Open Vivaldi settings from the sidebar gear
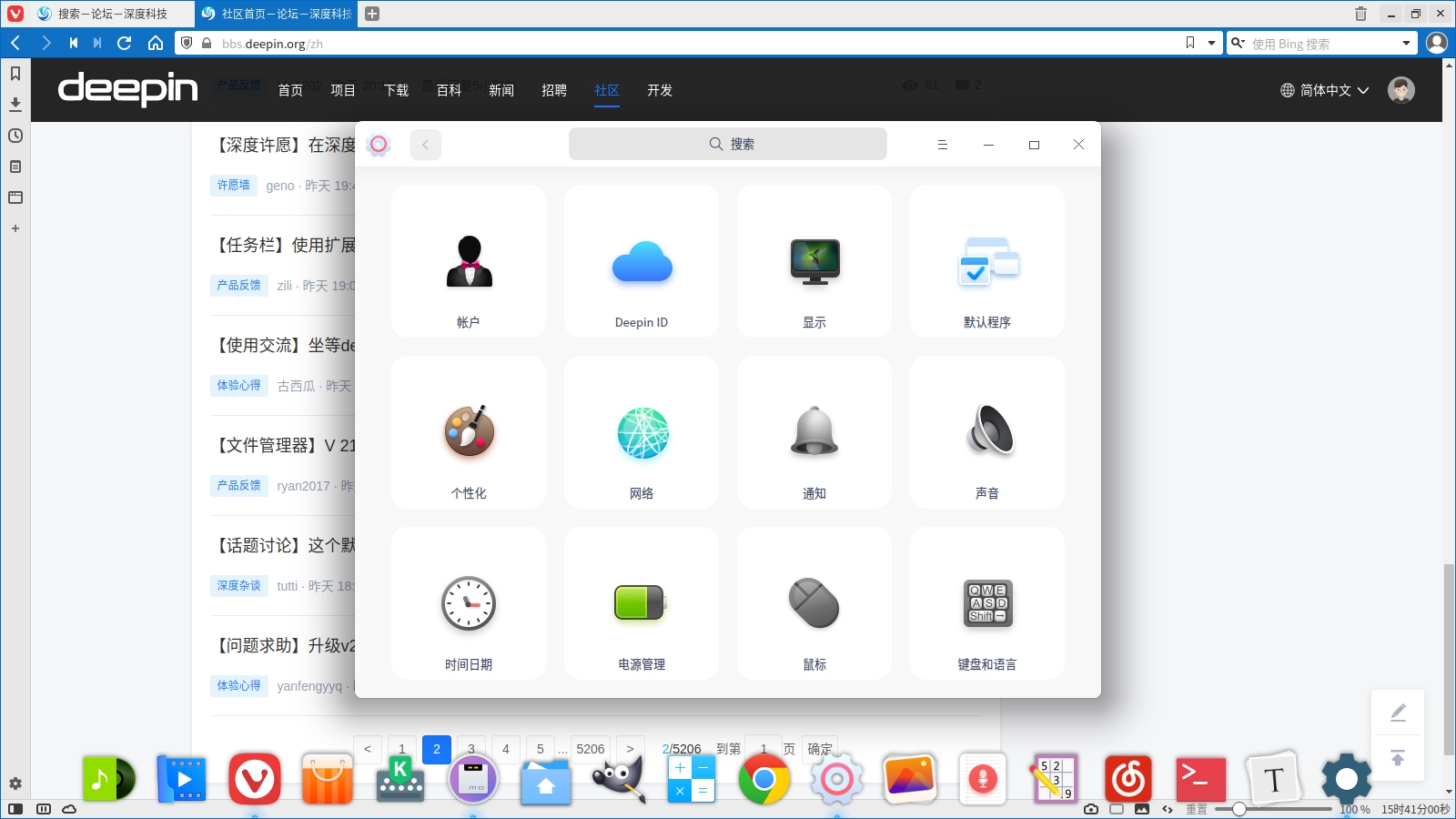1456x819 pixels. pos(15,784)
